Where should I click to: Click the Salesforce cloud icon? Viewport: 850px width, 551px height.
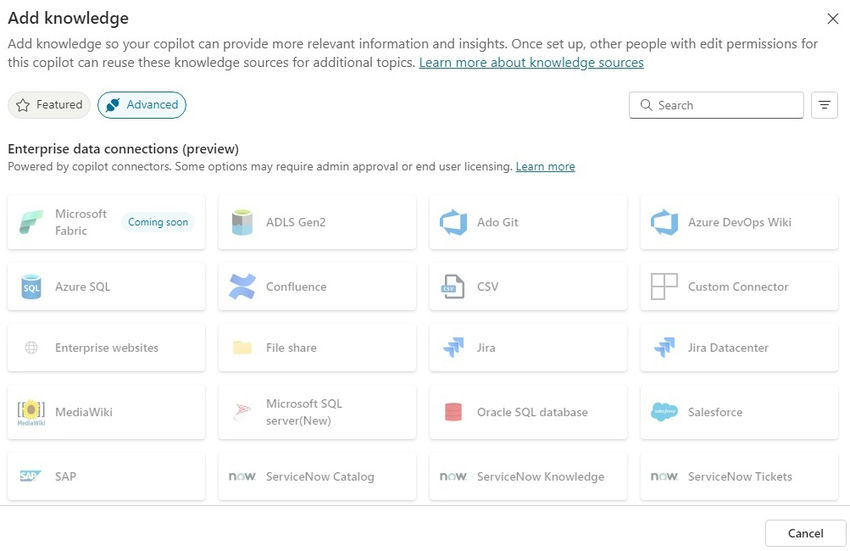664,412
